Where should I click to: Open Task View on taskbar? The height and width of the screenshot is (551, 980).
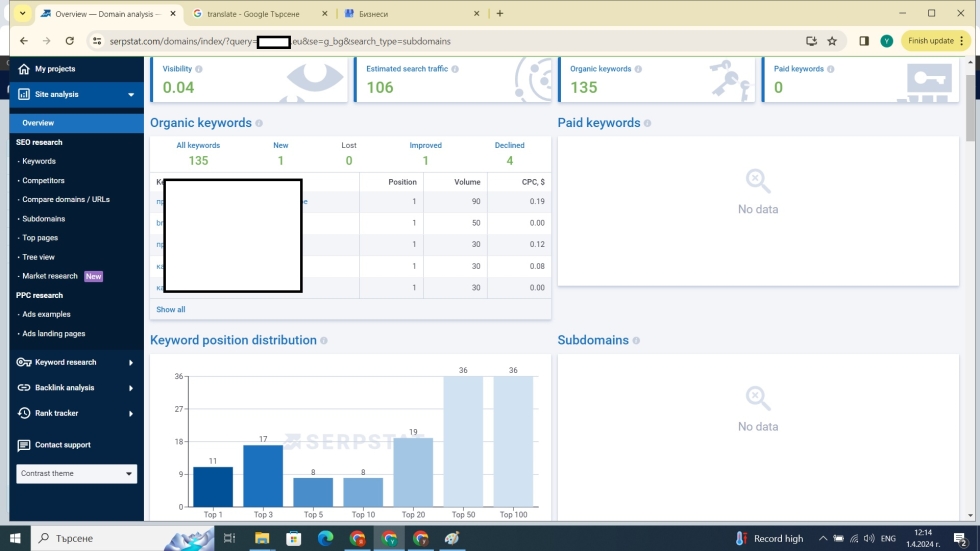tap(229, 538)
